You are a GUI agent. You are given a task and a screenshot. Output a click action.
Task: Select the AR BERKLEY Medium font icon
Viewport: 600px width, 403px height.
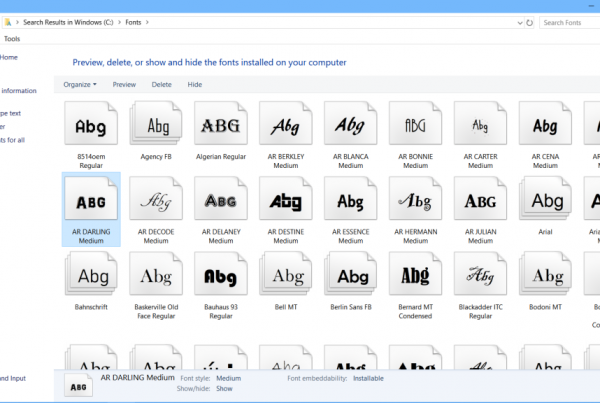coord(285,123)
